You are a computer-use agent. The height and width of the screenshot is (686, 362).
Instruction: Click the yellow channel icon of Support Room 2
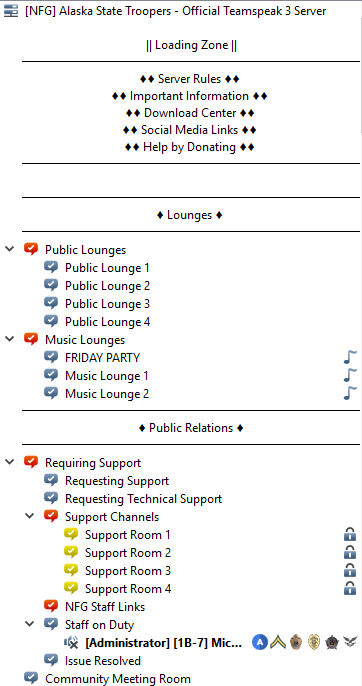71,553
